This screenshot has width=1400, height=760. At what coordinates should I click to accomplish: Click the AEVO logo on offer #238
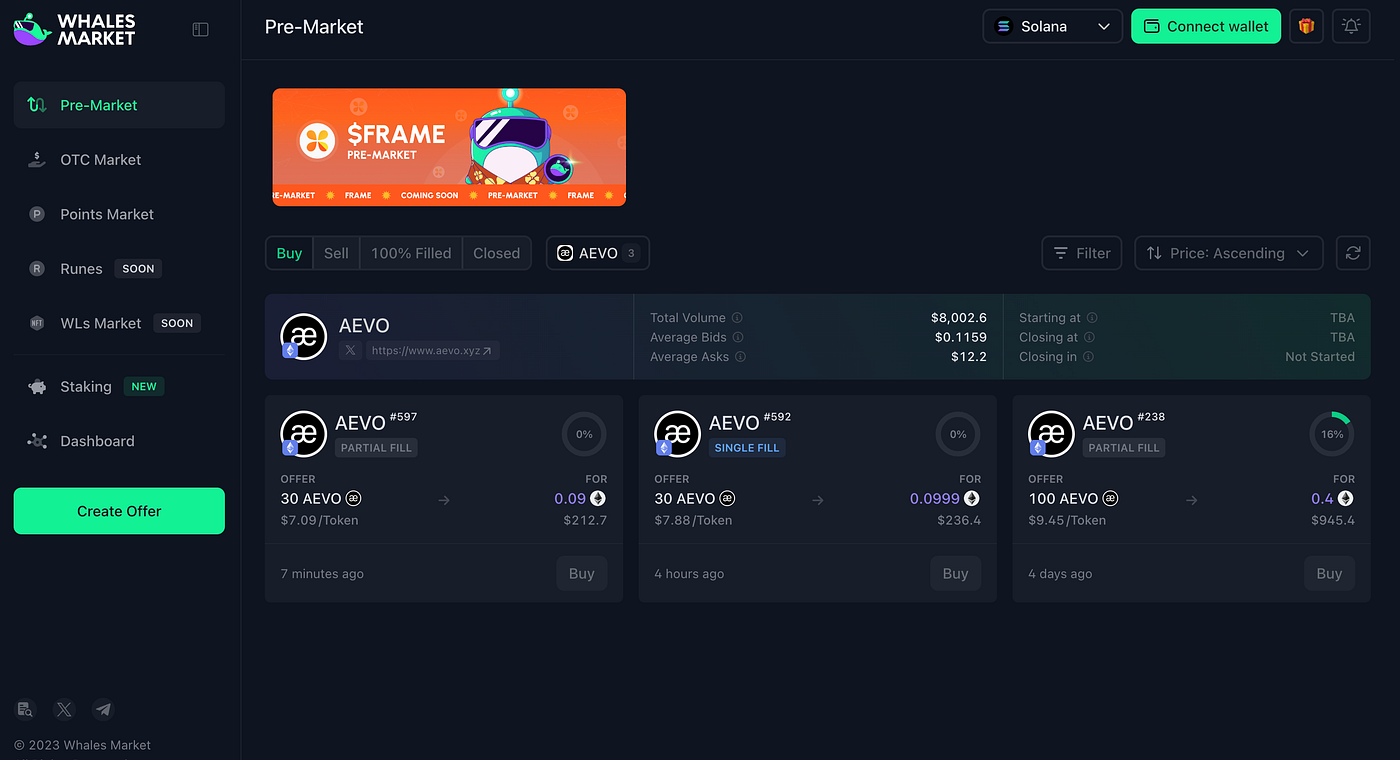tap(1052, 434)
